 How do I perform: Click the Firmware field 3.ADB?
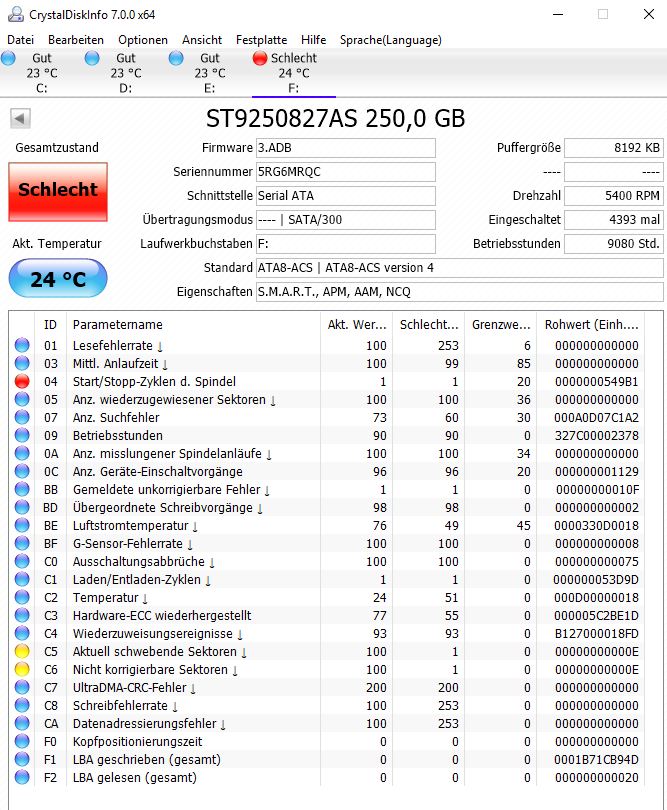[346, 148]
